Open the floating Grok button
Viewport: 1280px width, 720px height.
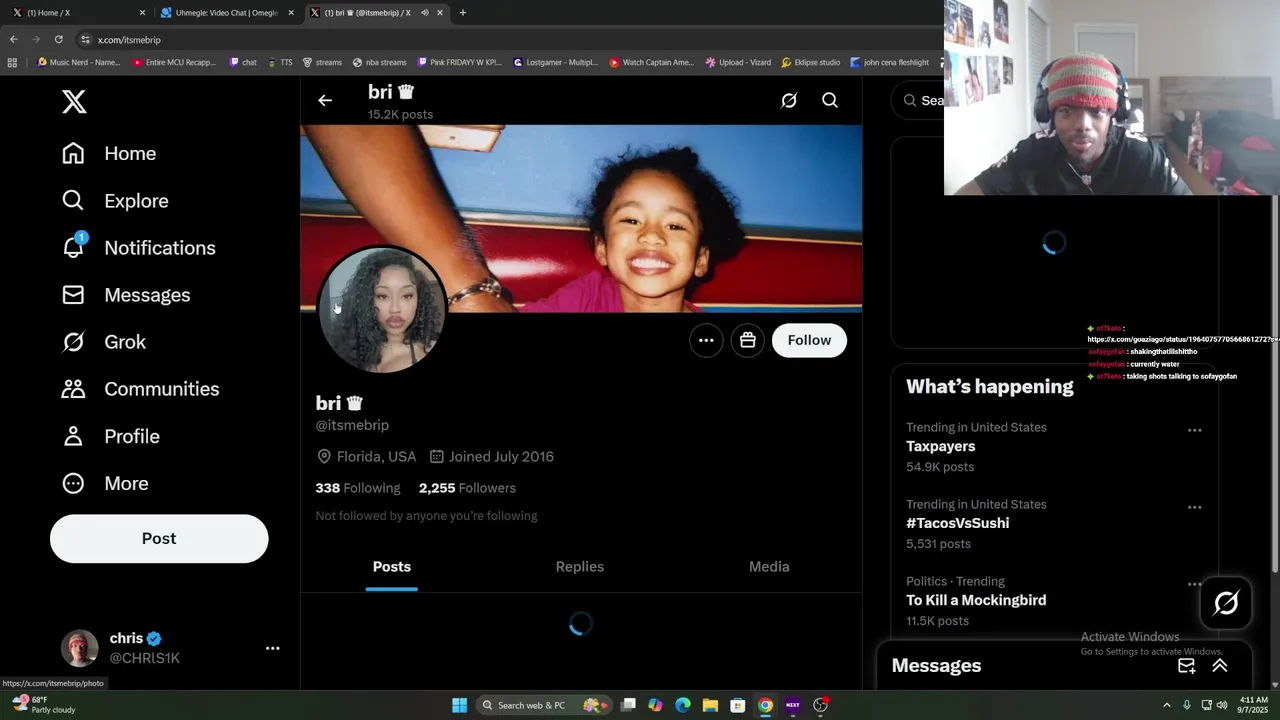pos(1226,603)
